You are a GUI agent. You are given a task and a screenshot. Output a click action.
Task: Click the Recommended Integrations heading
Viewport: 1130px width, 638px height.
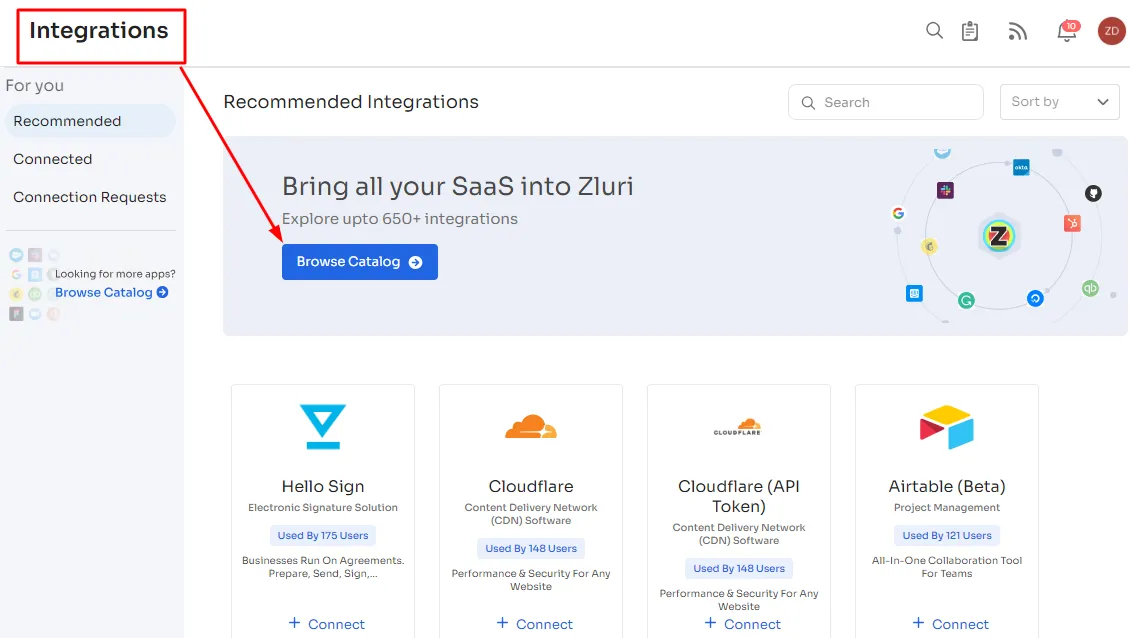pyautogui.click(x=351, y=102)
